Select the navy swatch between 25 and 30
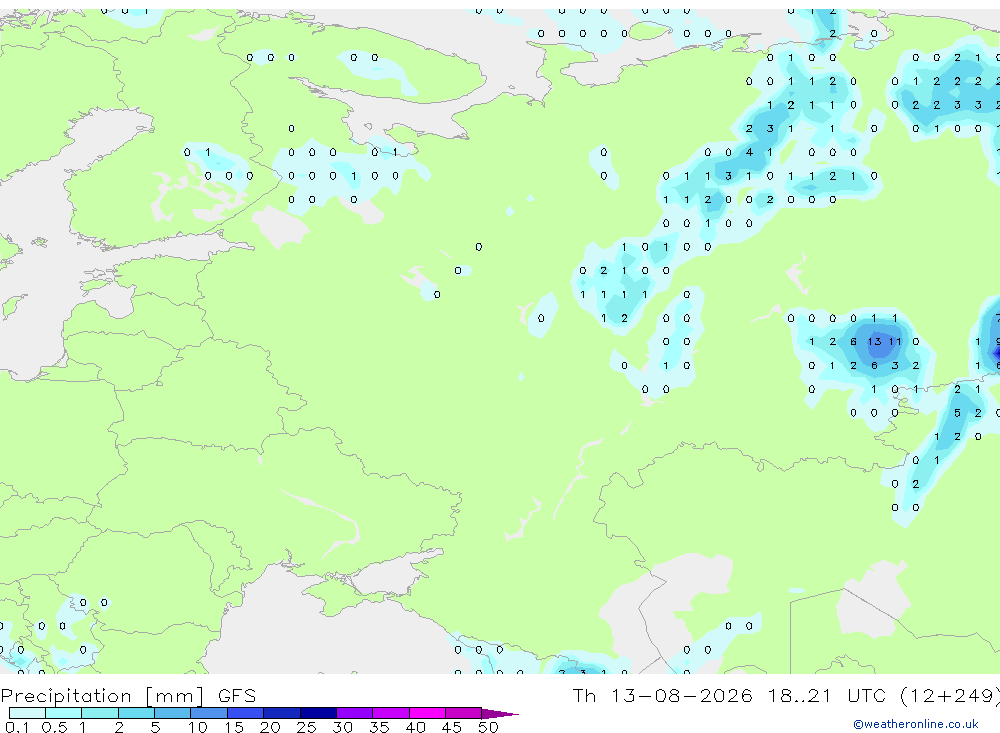Viewport: 1000px width, 733px height. pyautogui.click(x=318, y=713)
